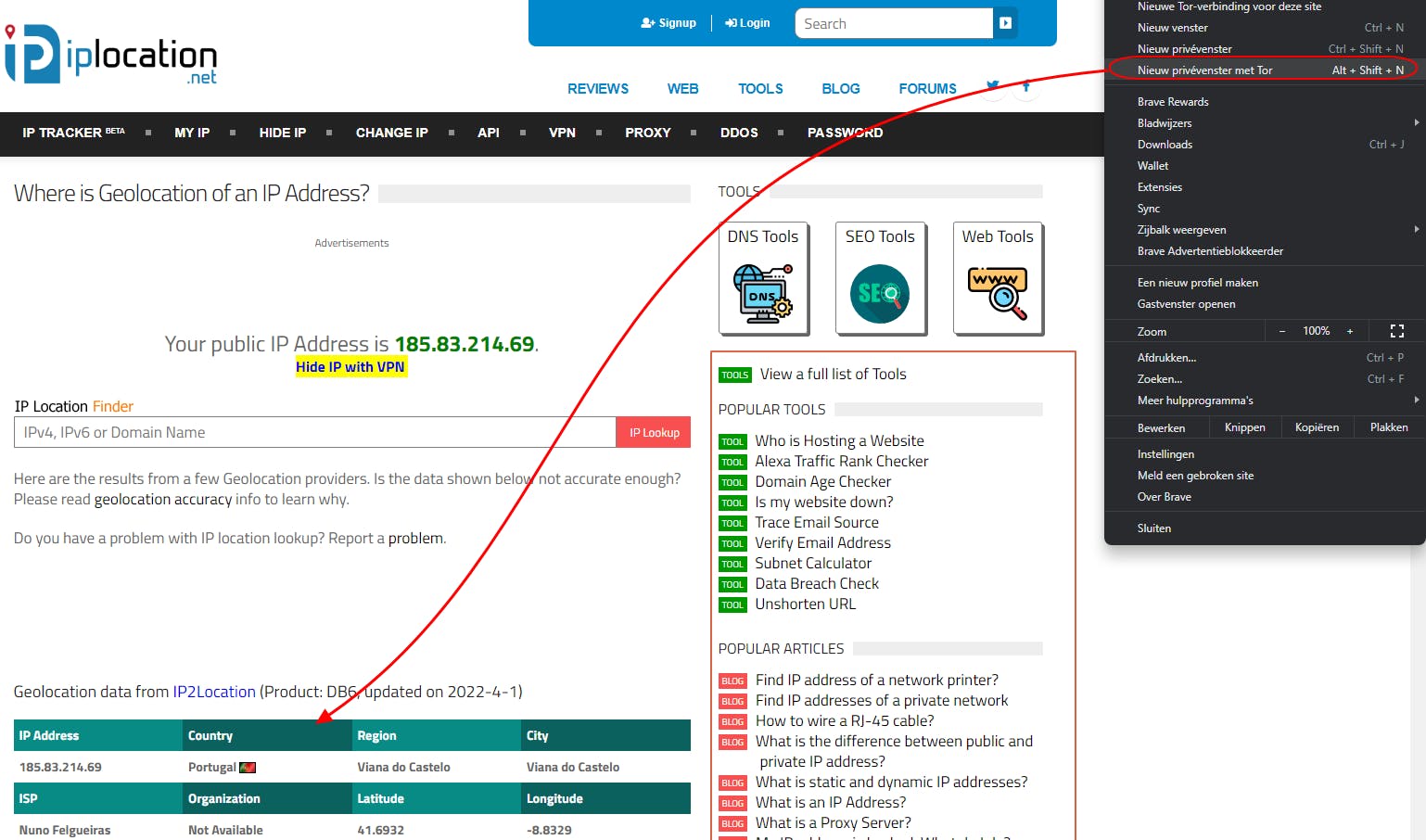Open the WEB navigation link

683,89
